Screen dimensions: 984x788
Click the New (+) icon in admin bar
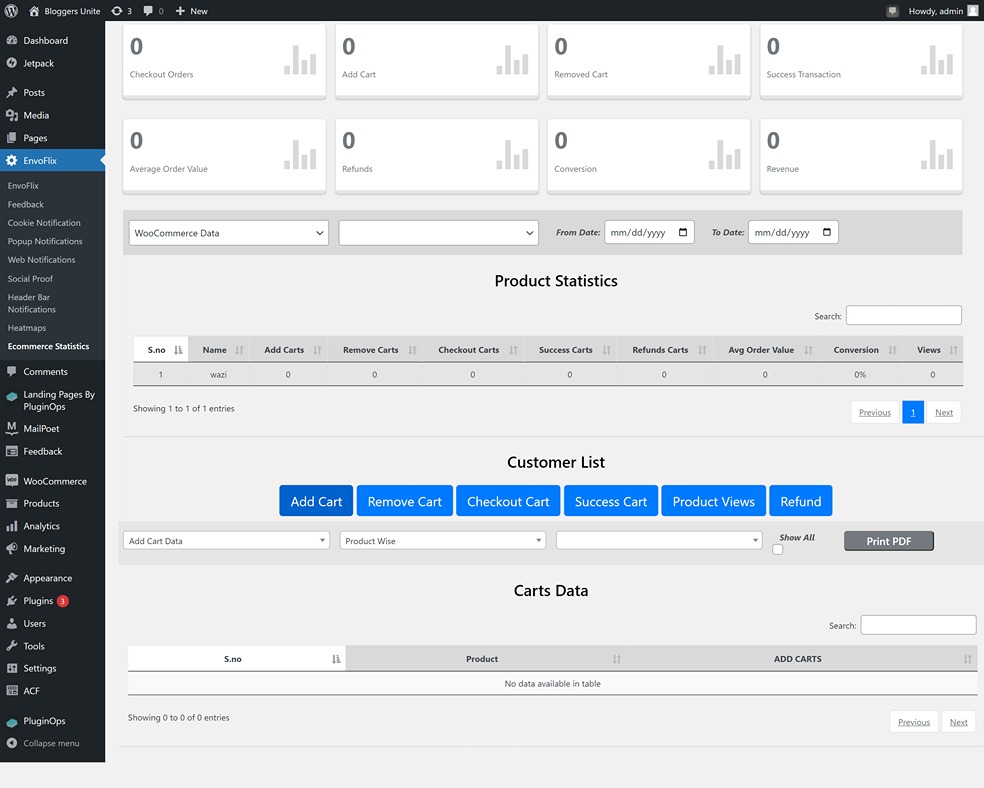point(178,11)
